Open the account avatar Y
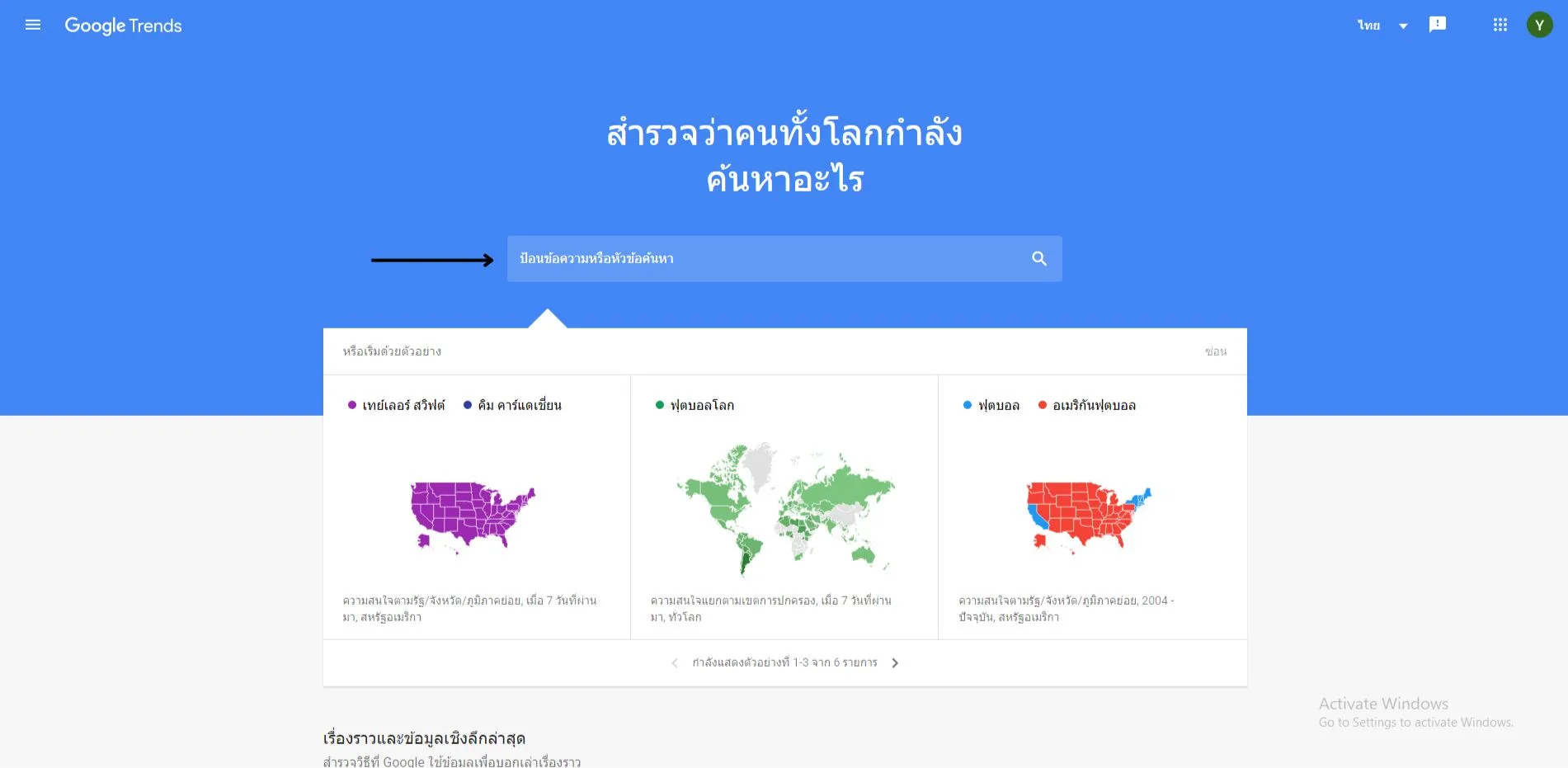The height and width of the screenshot is (768, 1568). 1539,24
